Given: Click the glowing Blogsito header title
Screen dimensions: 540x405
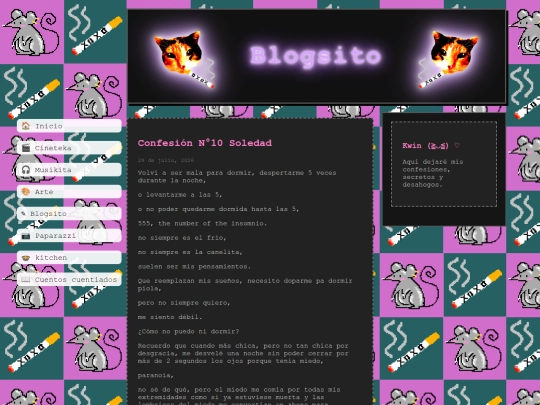Looking at the screenshot, I should tap(315, 56).
